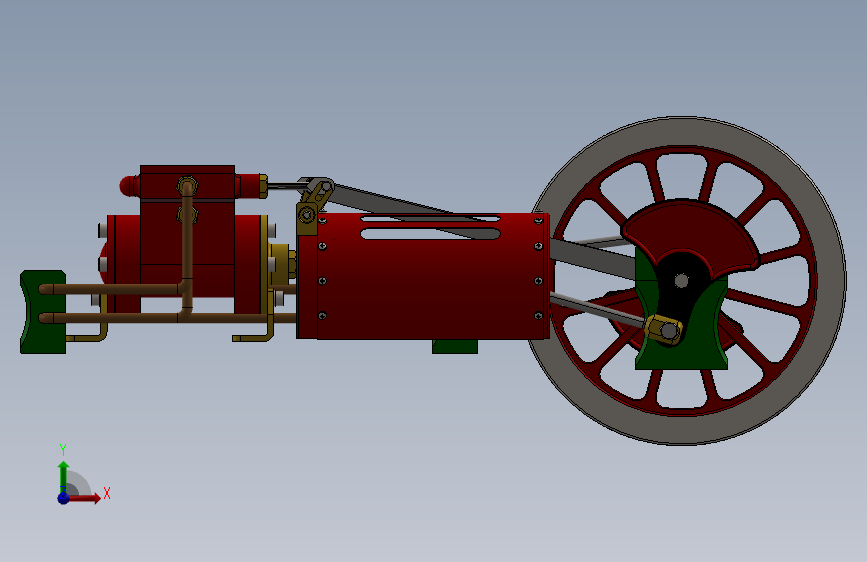Select the gray crankshaft center pin in the black crank web
This screenshot has width=867, height=562.
point(681,281)
